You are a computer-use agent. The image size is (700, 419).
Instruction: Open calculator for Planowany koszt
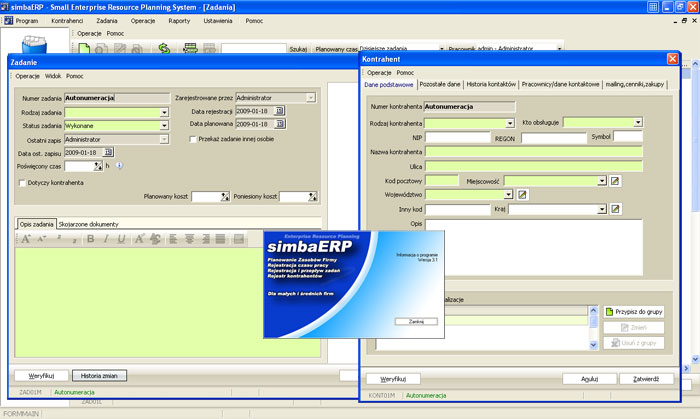tap(225, 196)
